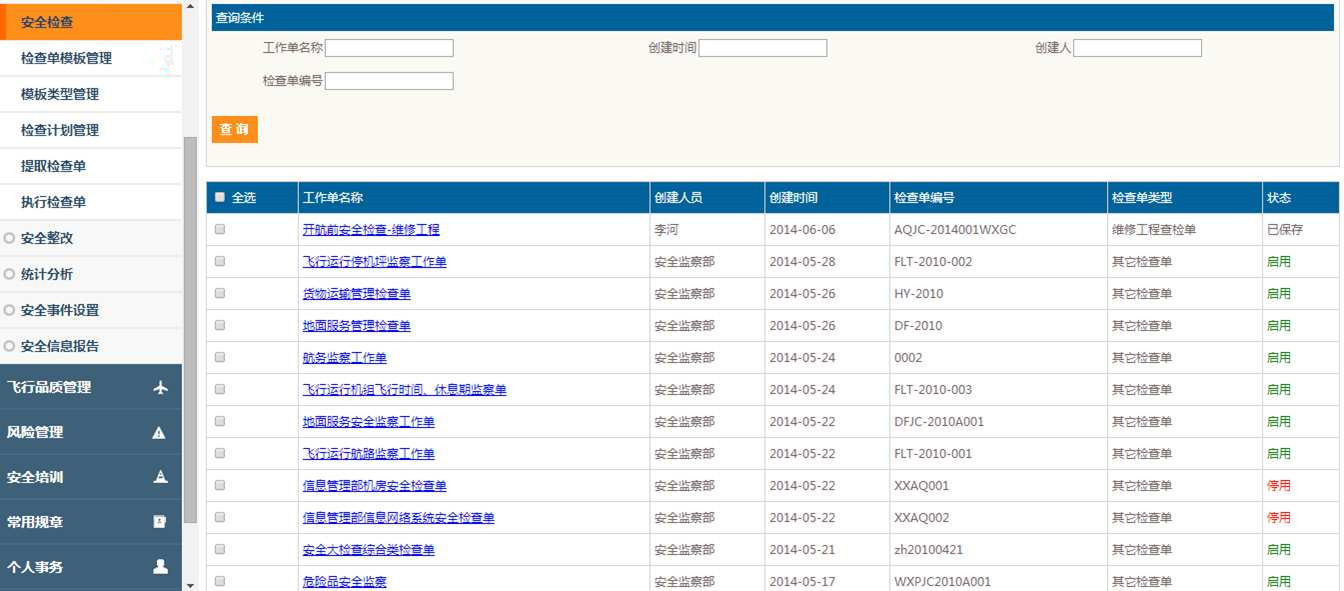Click the sidebar vertical scrollbar thumb
Image resolution: width=1344 pixels, height=591 pixels.
click(x=190, y=330)
